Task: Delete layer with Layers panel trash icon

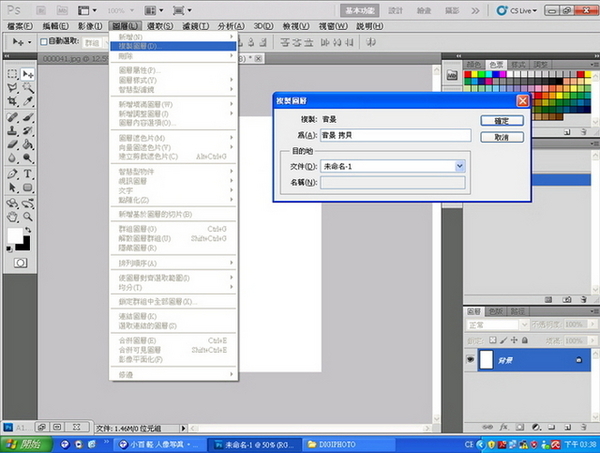Action: pyautogui.click(x=583, y=427)
